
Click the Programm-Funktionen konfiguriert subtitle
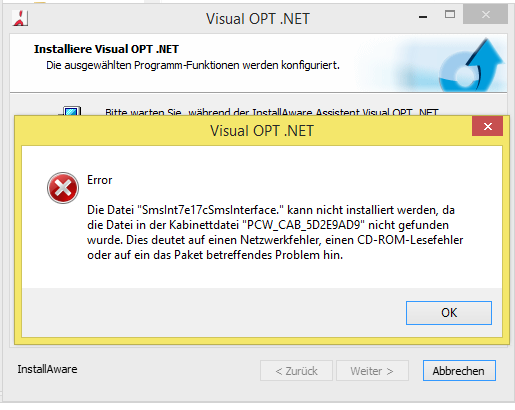pos(193,65)
